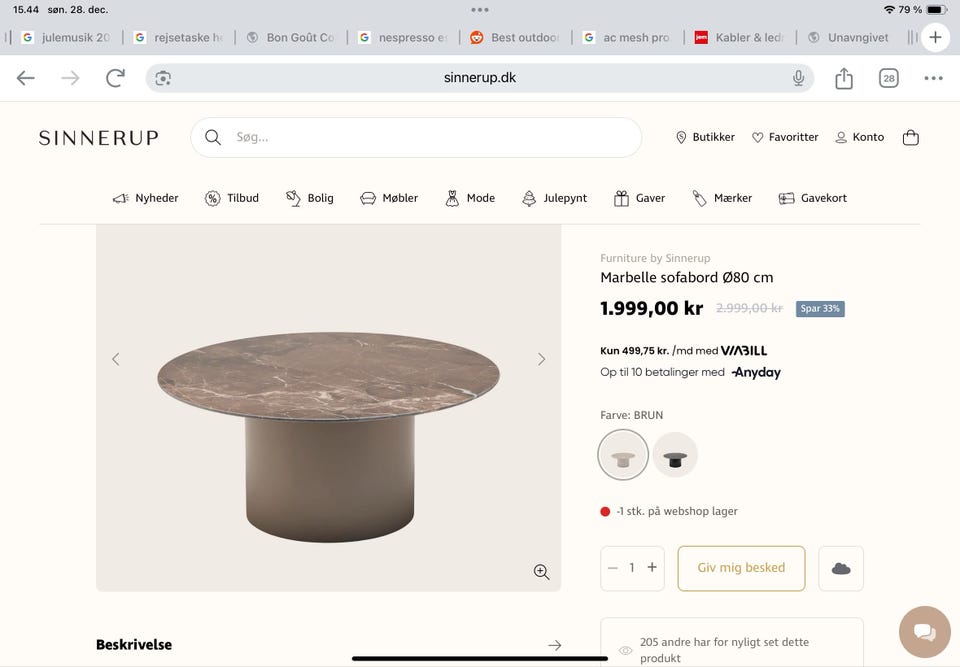Screen dimensions: 960x667
Task: Zoom product image with magnifier icon
Action: (541, 572)
